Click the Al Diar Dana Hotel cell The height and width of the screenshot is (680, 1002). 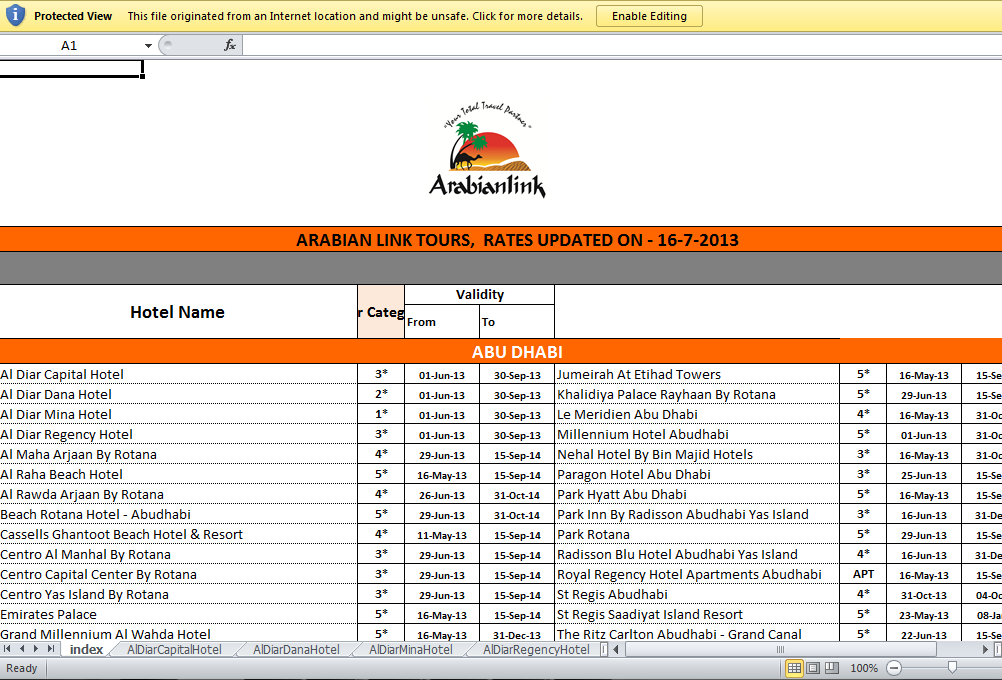point(178,394)
